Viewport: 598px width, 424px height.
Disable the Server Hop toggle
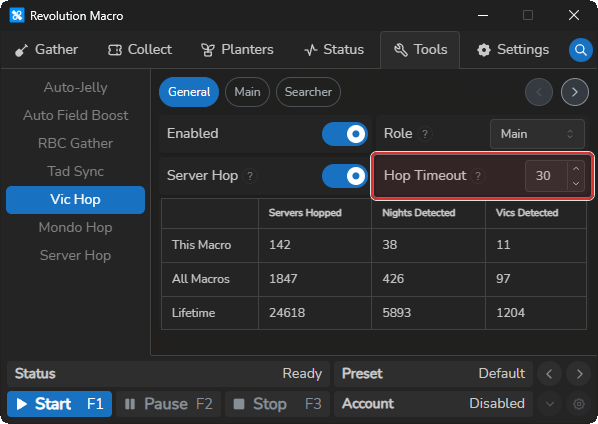[345, 176]
